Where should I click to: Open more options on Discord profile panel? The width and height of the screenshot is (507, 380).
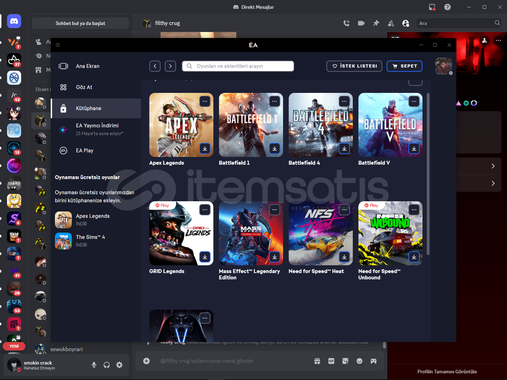click(x=498, y=40)
